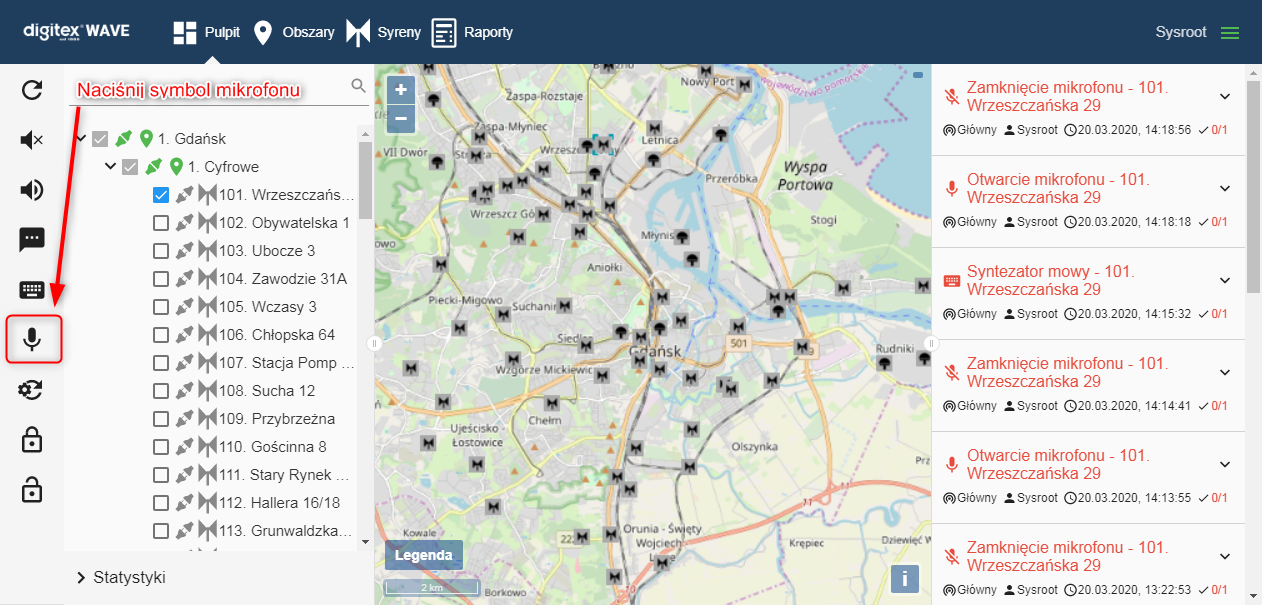The height and width of the screenshot is (605, 1262).
Task: Switch to the Obszary tab
Action: pyautogui.click(x=294, y=32)
